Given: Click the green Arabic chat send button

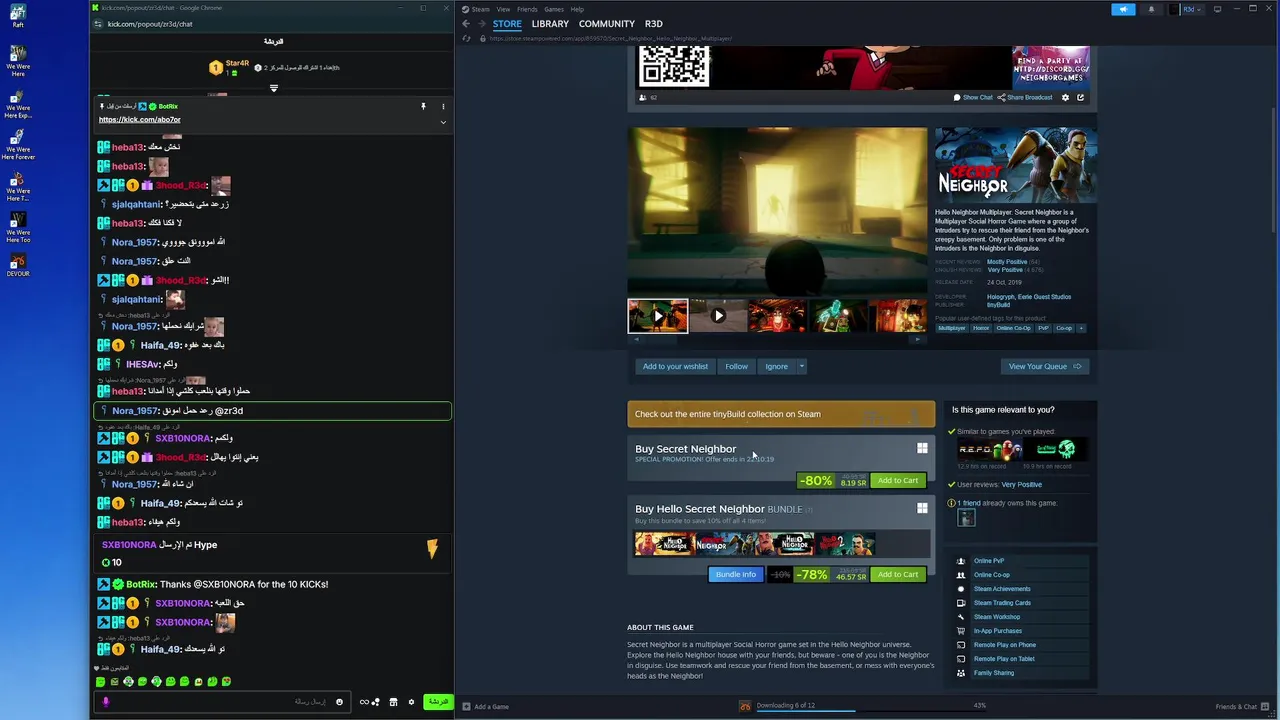Looking at the screenshot, I should (438, 702).
